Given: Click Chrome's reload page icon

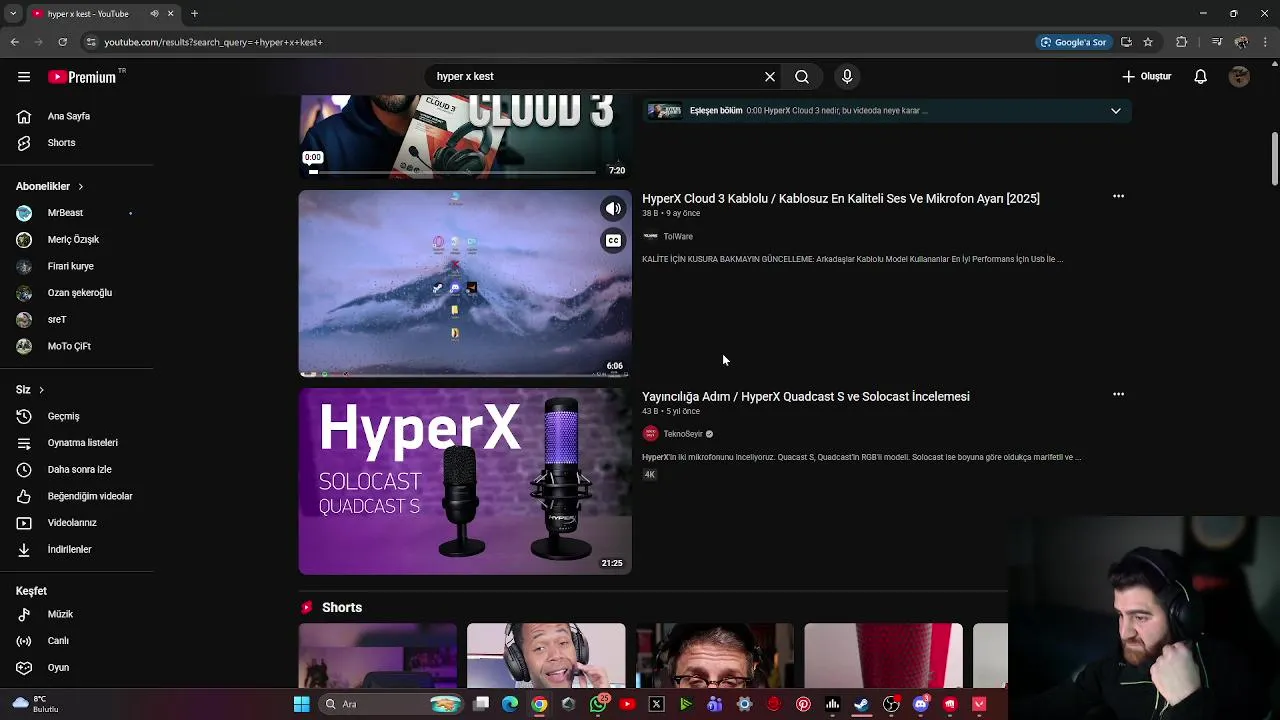Looking at the screenshot, I should pos(63,42).
